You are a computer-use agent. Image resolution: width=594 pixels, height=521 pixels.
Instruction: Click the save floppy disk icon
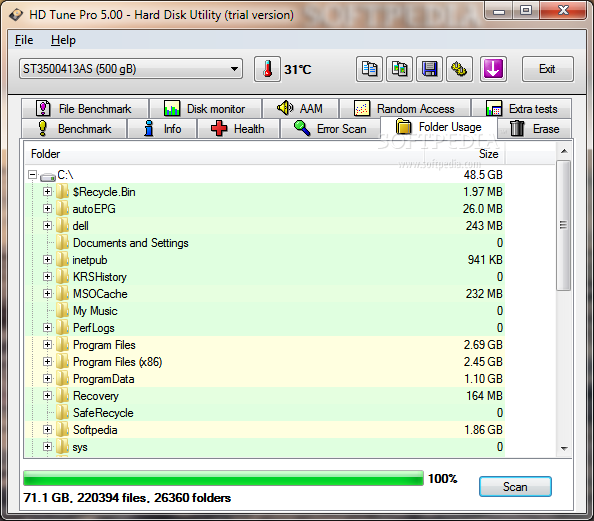click(429, 69)
